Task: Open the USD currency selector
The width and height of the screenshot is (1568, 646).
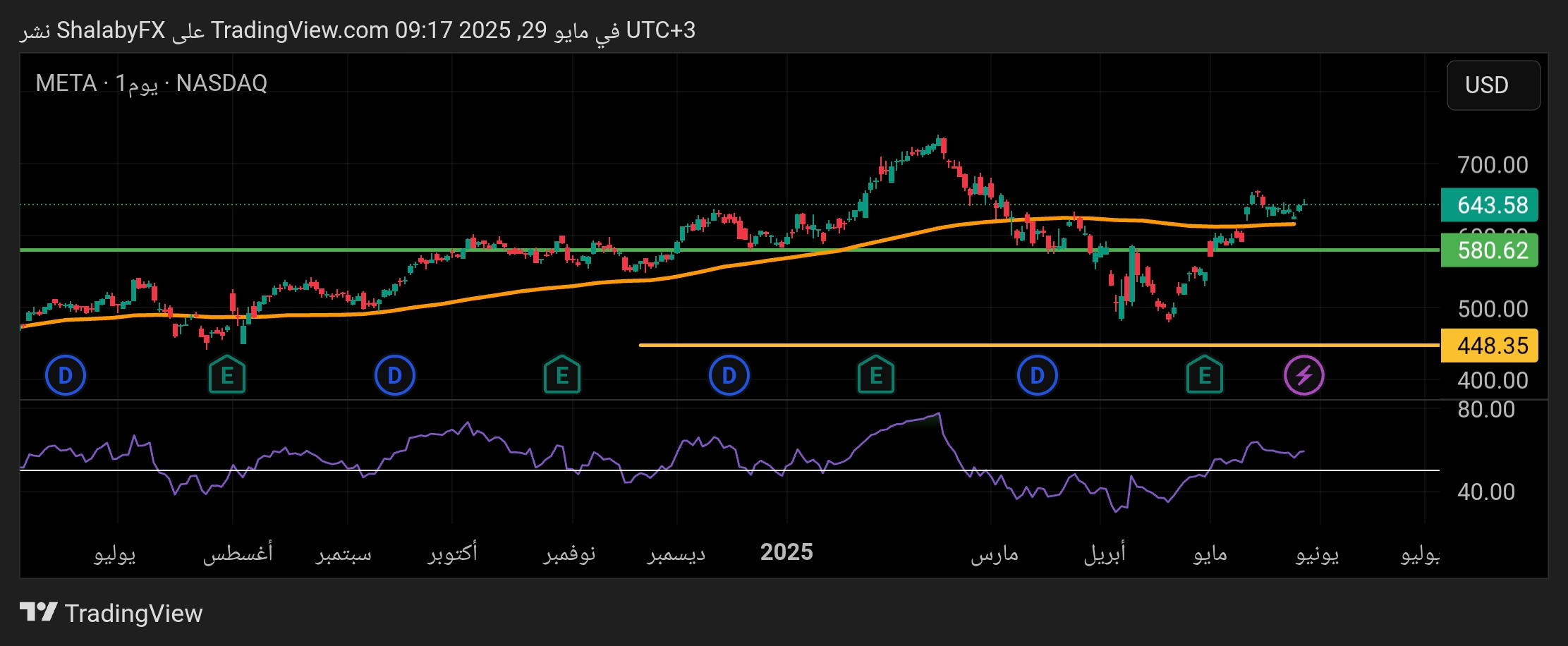Action: (1493, 85)
